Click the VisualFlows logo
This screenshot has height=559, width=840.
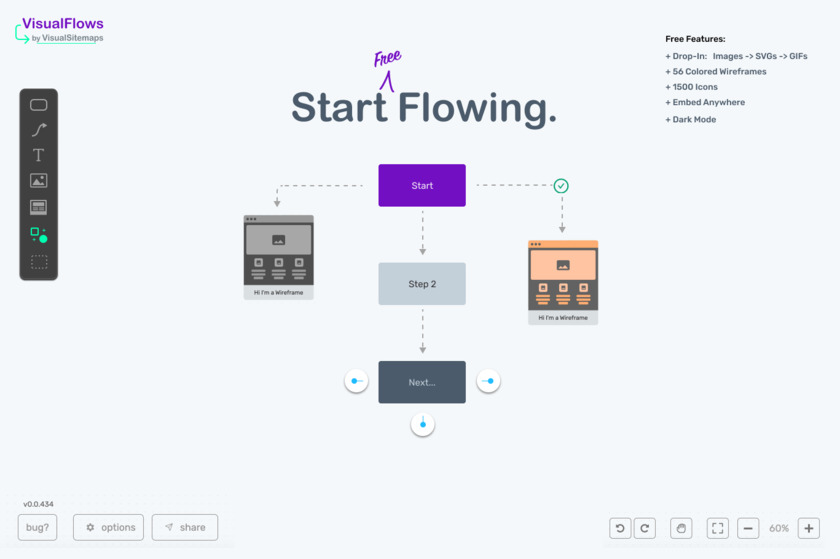click(x=59, y=30)
